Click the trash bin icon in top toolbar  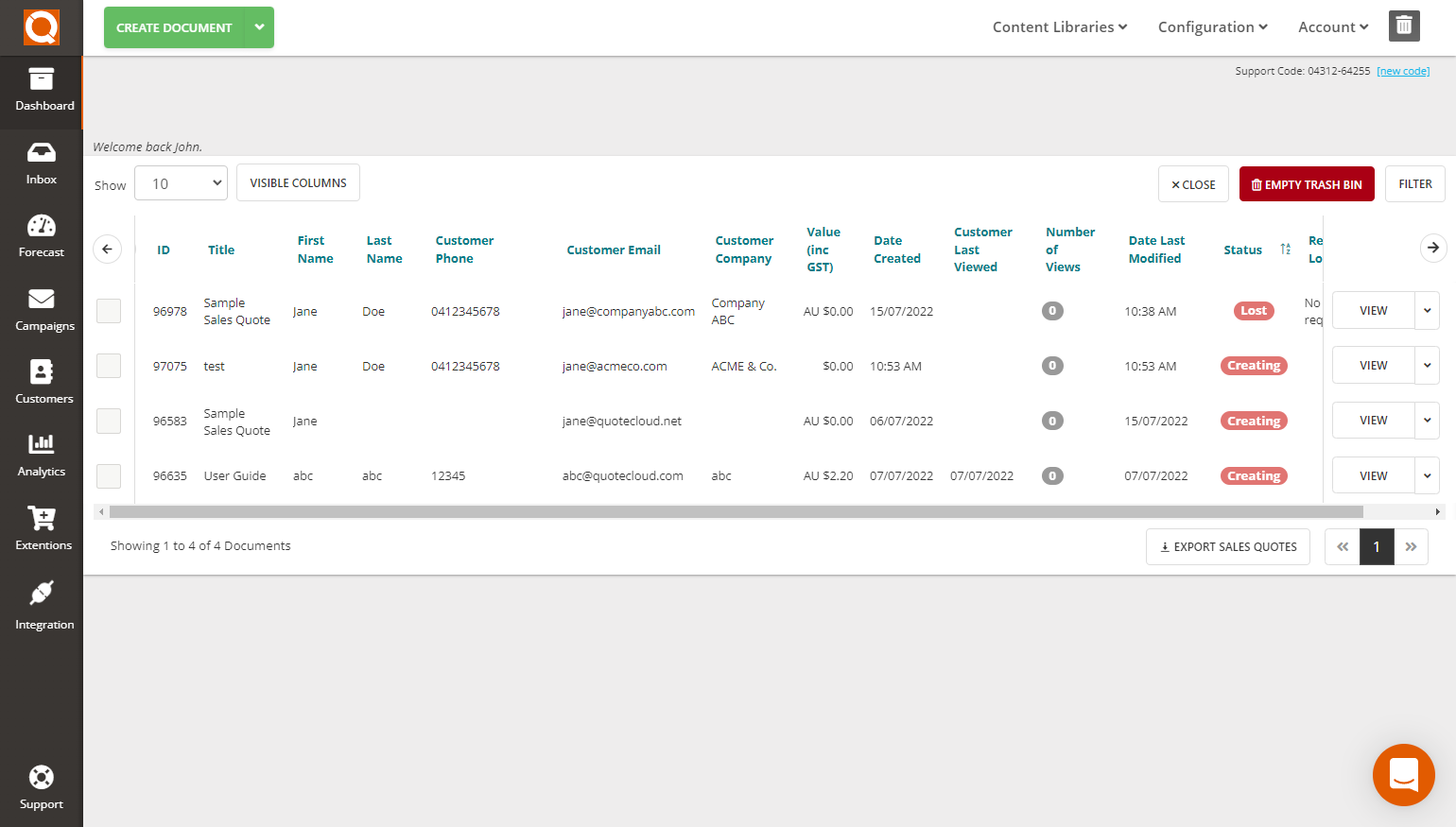pyautogui.click(x=1404, y=26)
